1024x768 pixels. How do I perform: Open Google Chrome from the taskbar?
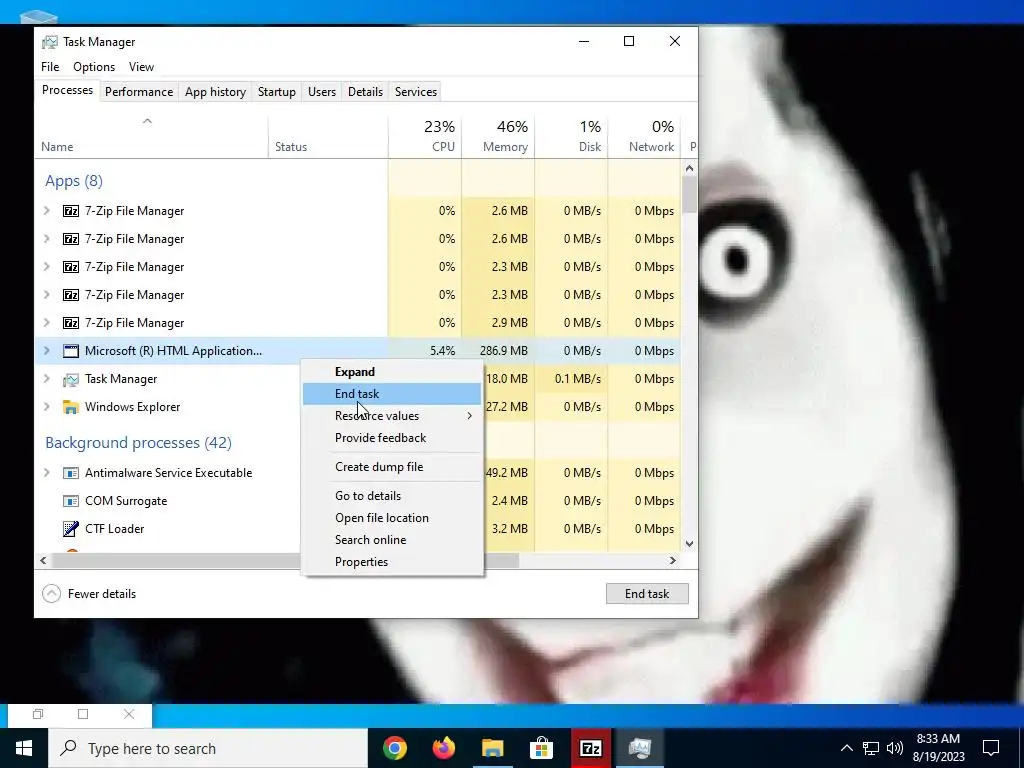pyautogui.click(x=394, y=748)
